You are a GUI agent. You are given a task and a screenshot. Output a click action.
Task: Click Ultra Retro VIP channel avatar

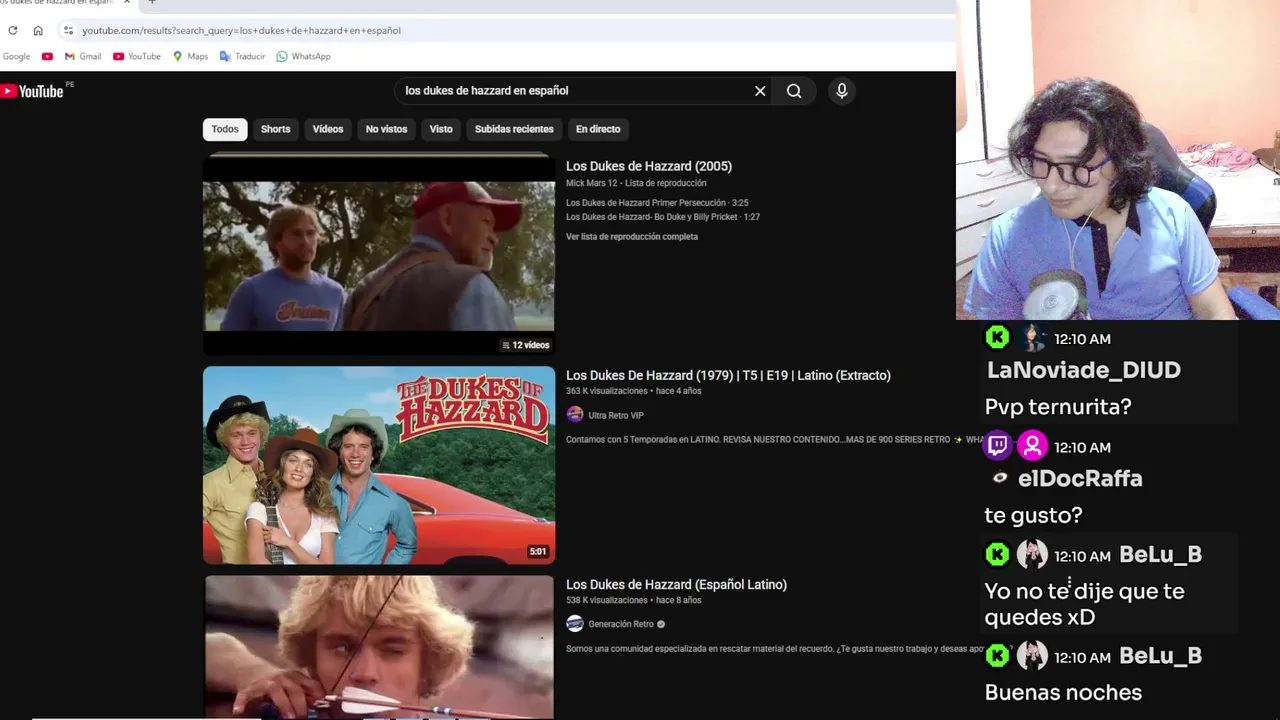pyautogui.click(x=574, y=415)
